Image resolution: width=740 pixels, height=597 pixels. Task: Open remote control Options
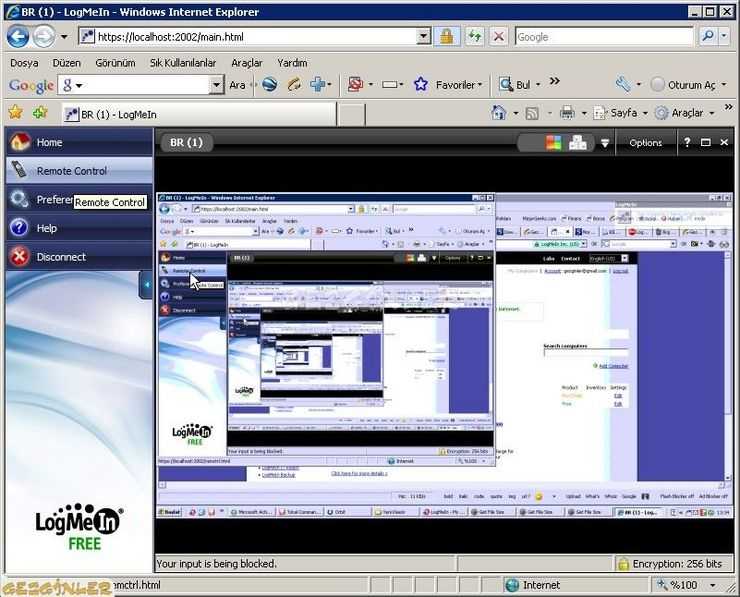645,143
